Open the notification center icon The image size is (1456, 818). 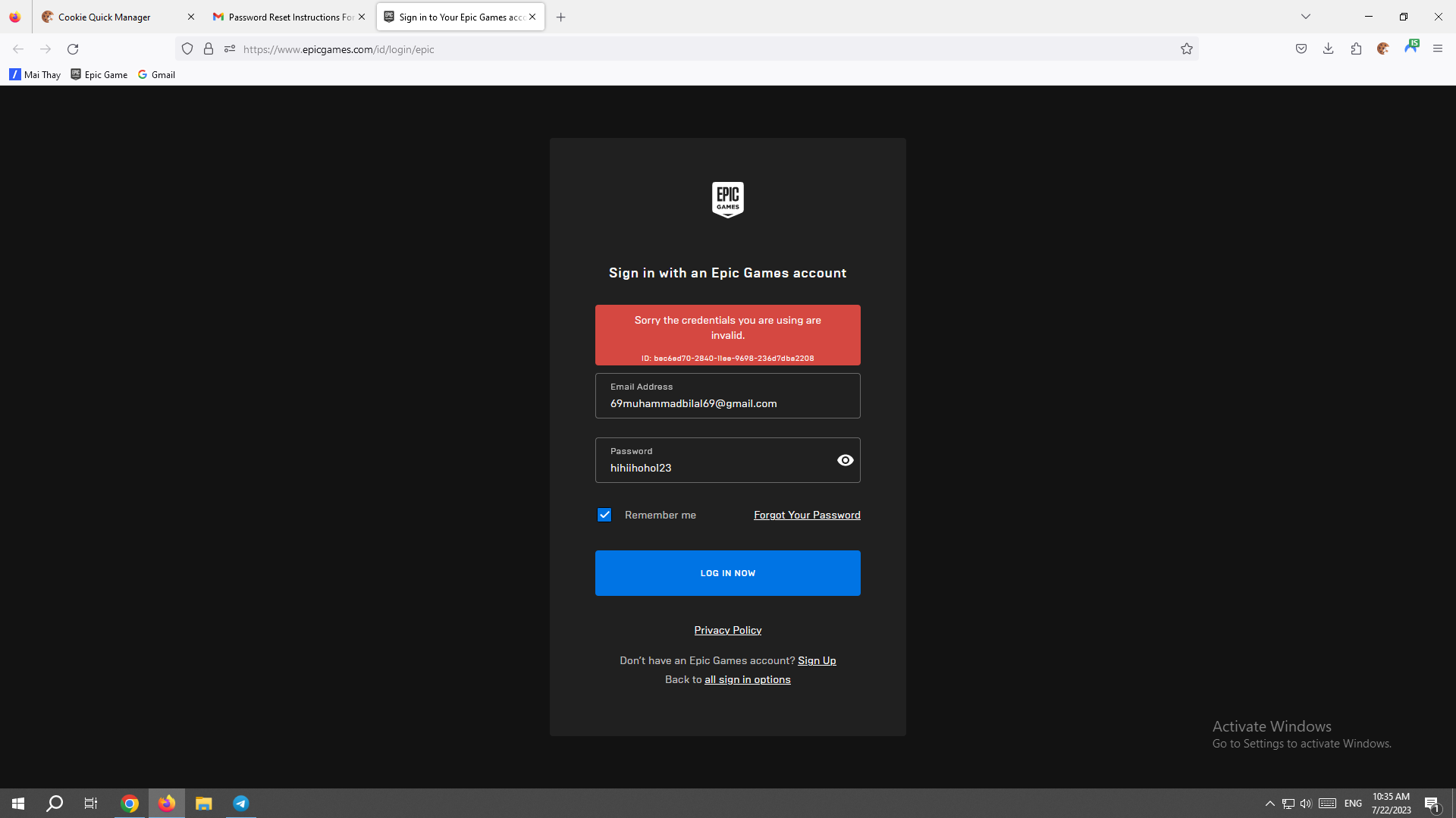coord(1432,804)
